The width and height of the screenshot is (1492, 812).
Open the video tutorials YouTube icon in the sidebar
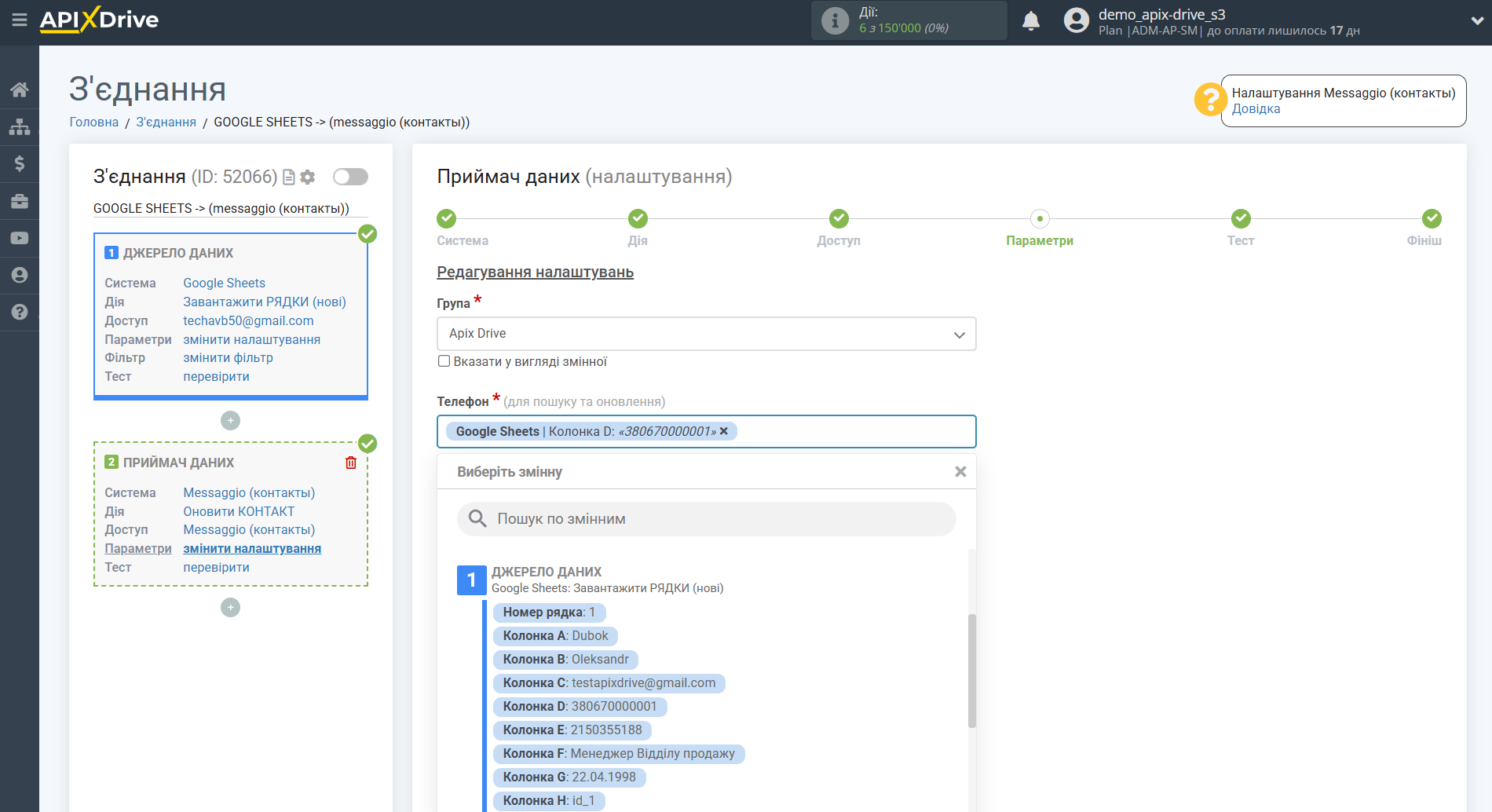[x=20, y=238]
